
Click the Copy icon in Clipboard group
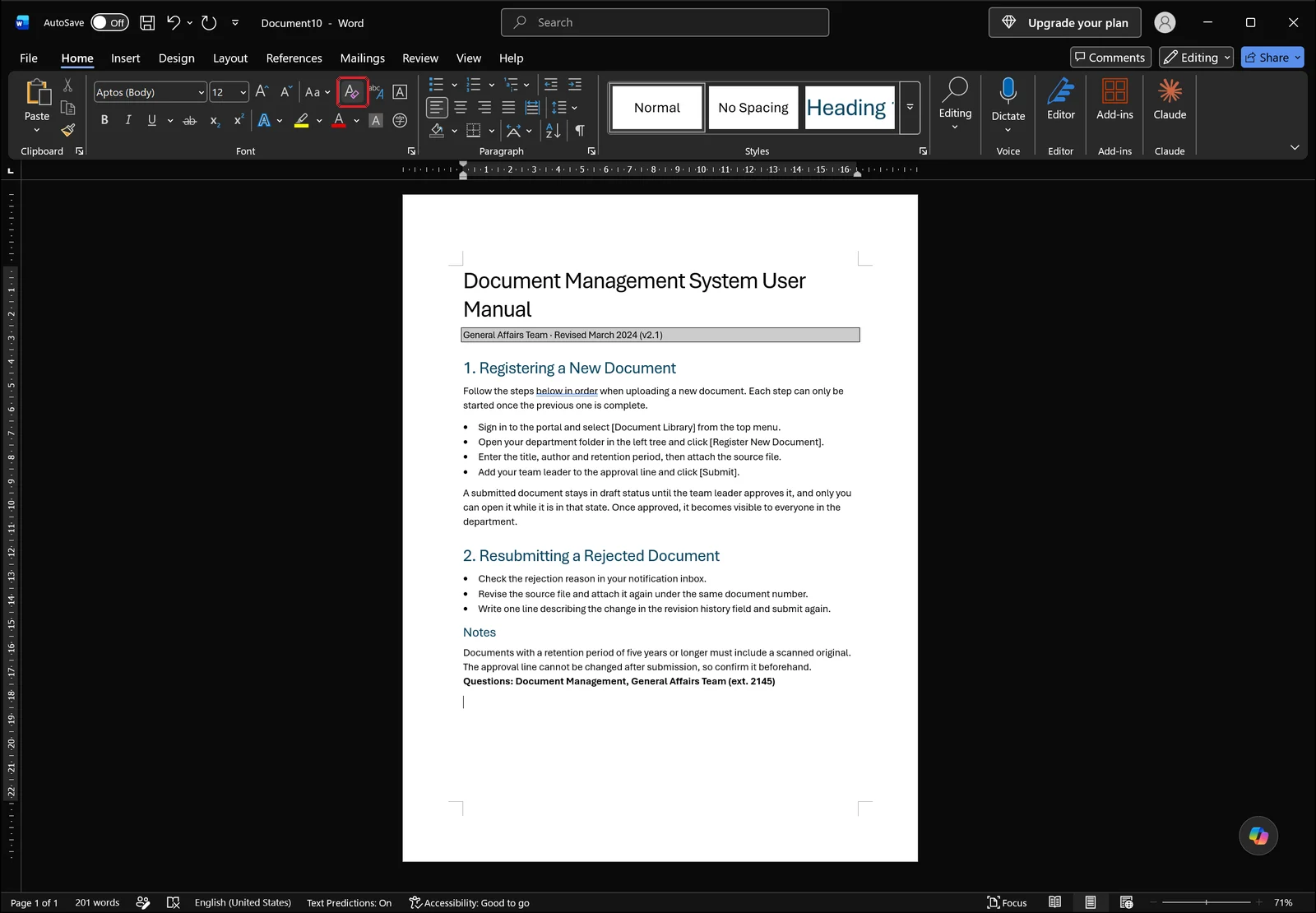click(x=68, y=108)
